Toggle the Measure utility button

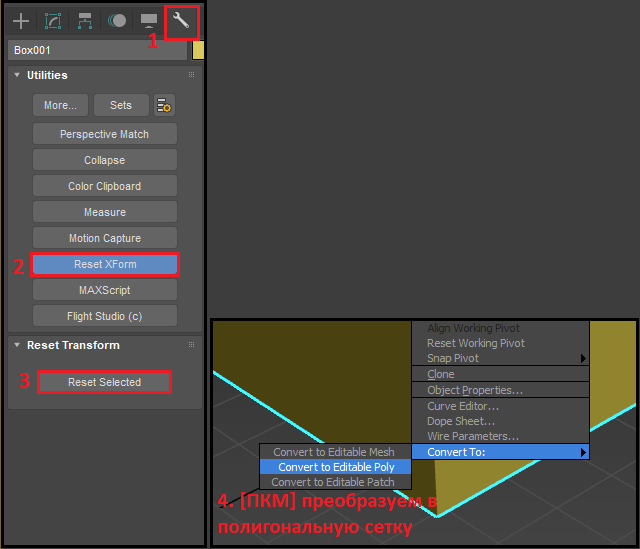[x=105, y=212]
